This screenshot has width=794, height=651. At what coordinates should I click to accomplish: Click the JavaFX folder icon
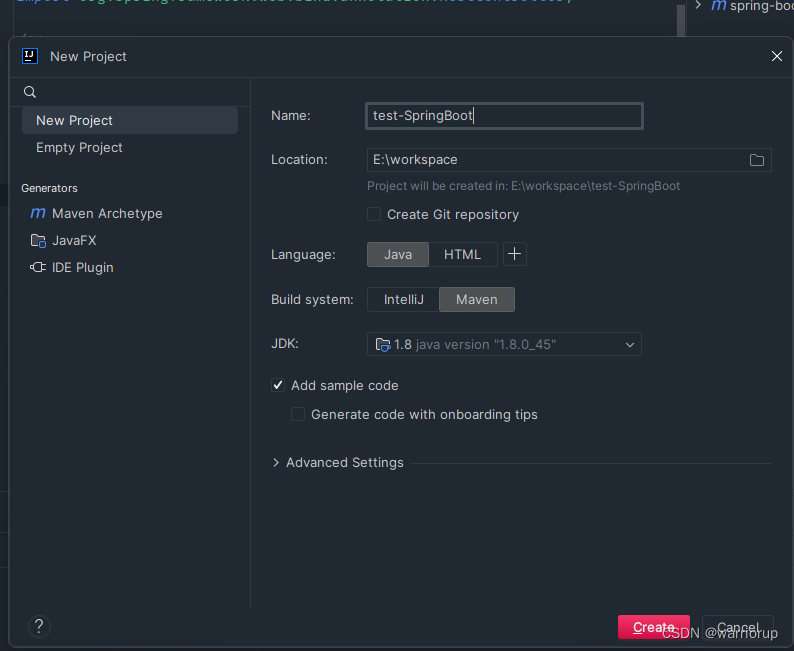(x=38, y=240)
